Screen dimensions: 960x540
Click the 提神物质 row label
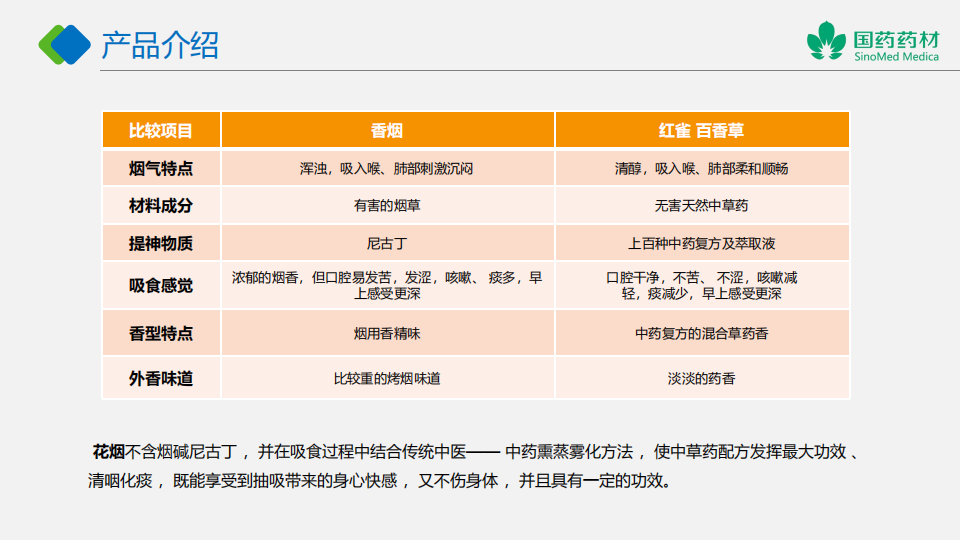click(161, 242)
